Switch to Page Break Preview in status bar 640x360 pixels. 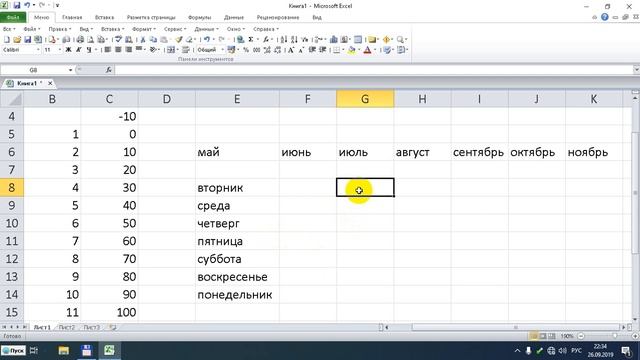click(x=551, y=336)
